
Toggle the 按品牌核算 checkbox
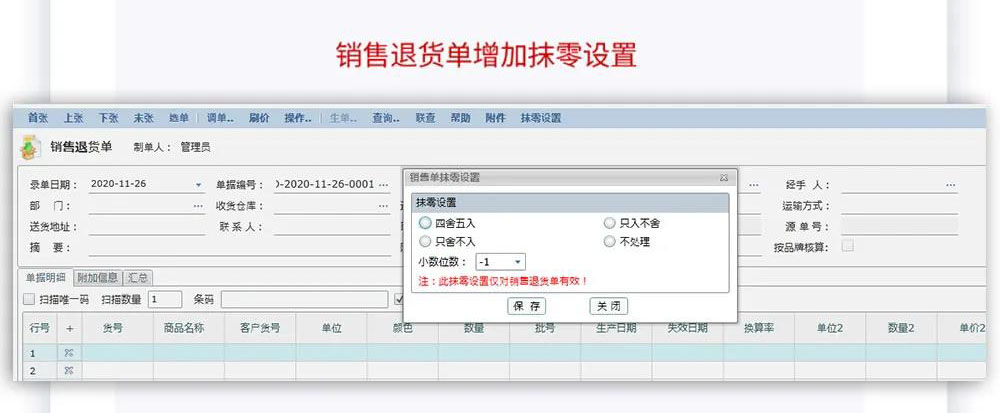(848, 246)
